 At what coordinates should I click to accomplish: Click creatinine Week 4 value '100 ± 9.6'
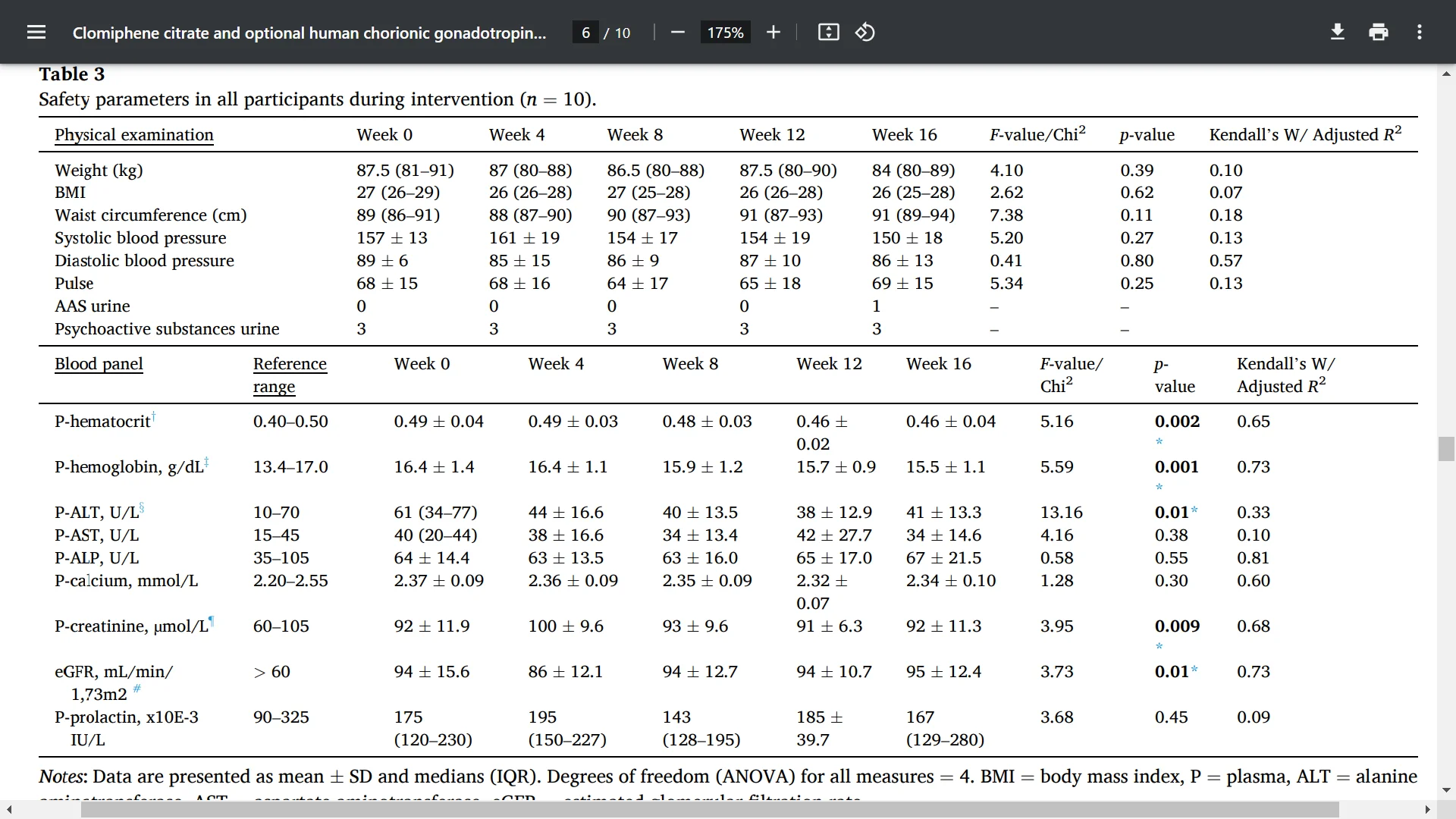[566, 626]
